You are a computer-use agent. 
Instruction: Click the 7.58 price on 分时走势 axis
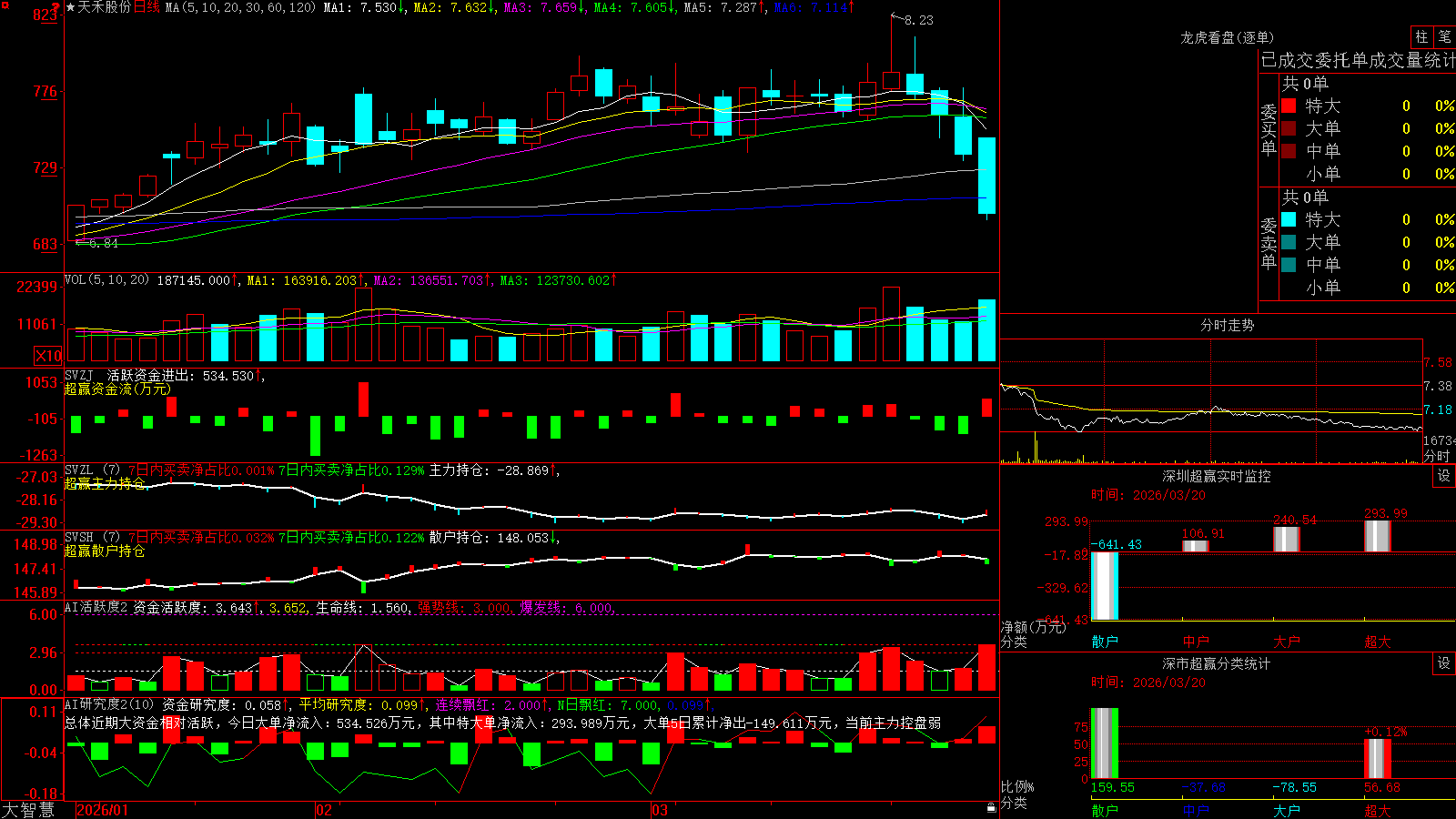pyautogui.click(x=1438, y=362)
